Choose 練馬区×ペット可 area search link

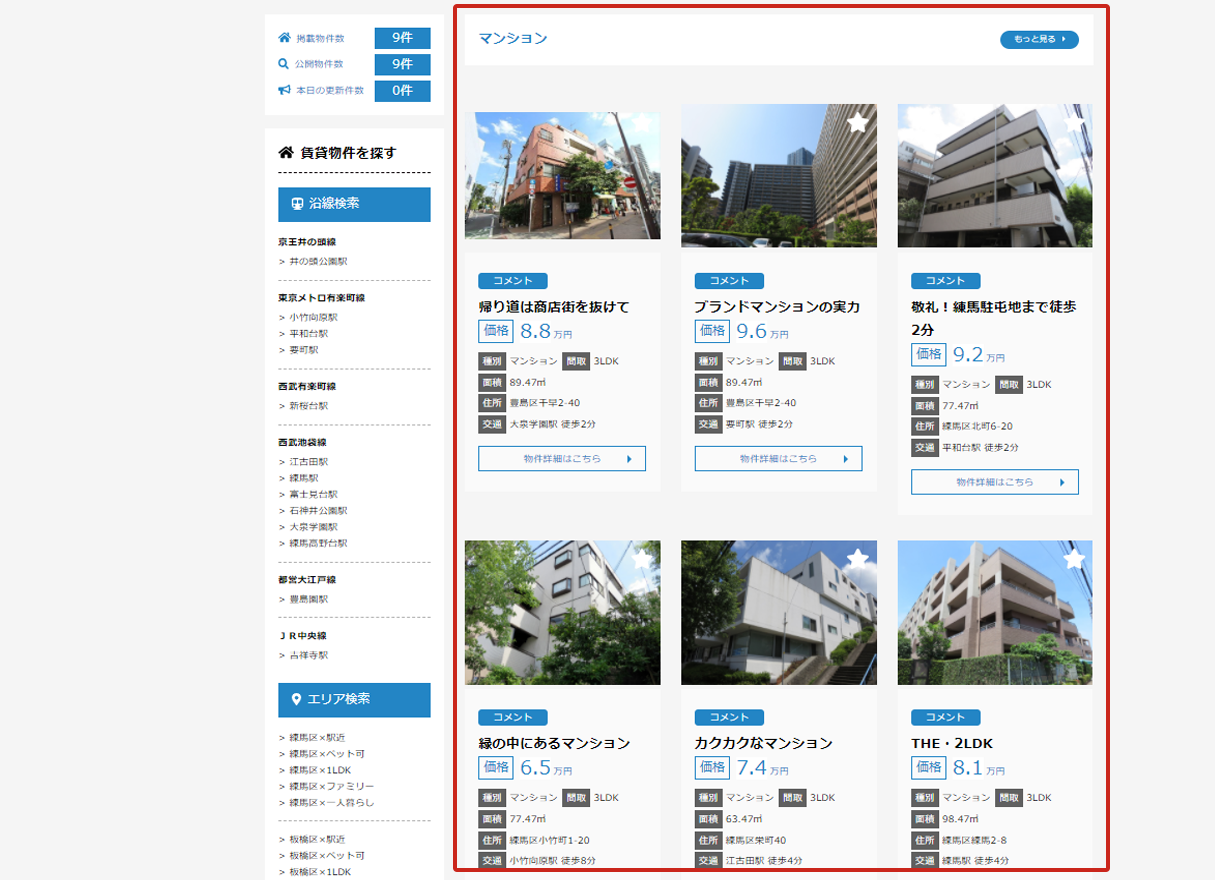[x=327, y=754]
